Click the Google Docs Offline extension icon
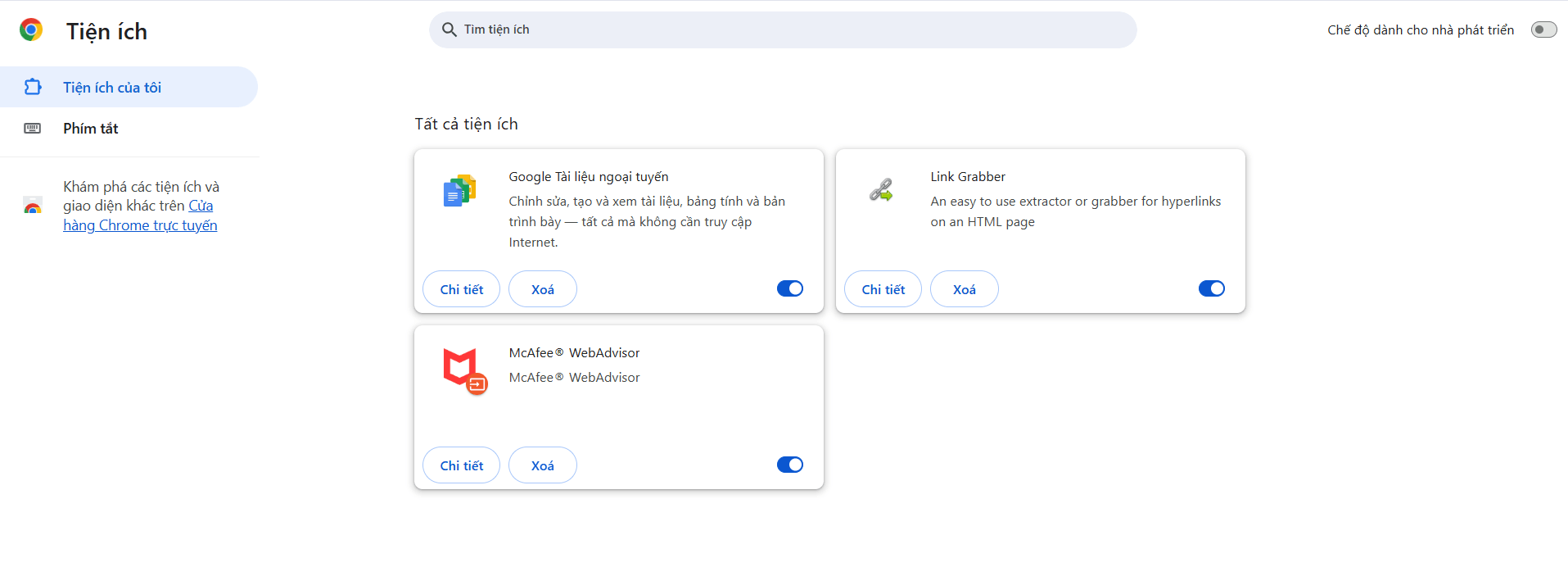1568x567 pixels. (459, 191)
